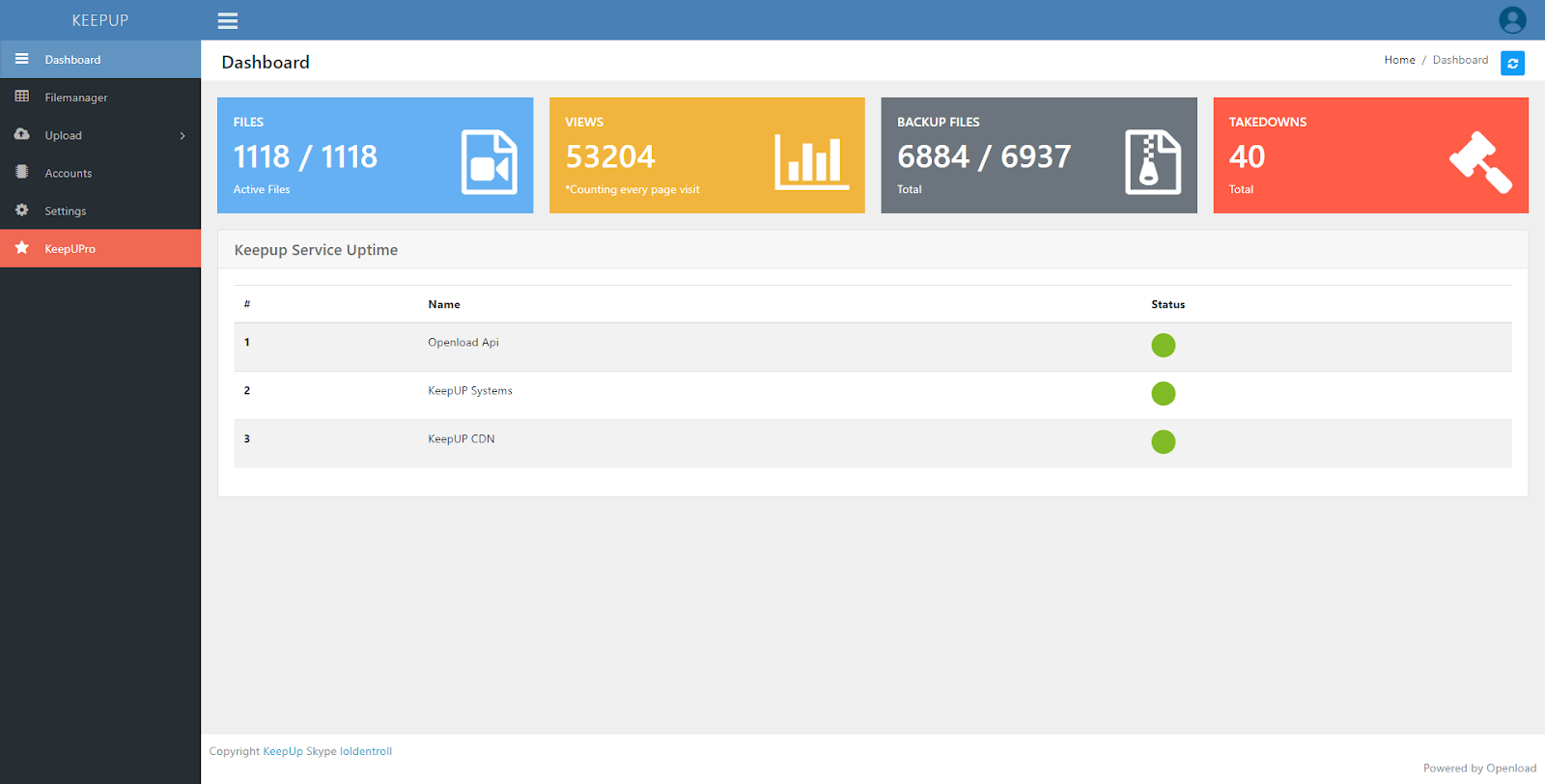Viewport: 1545px width, 784px height.
Task: Click the Home breadcrumb link
Action: pyautogui.click(x=1399, y=60)
